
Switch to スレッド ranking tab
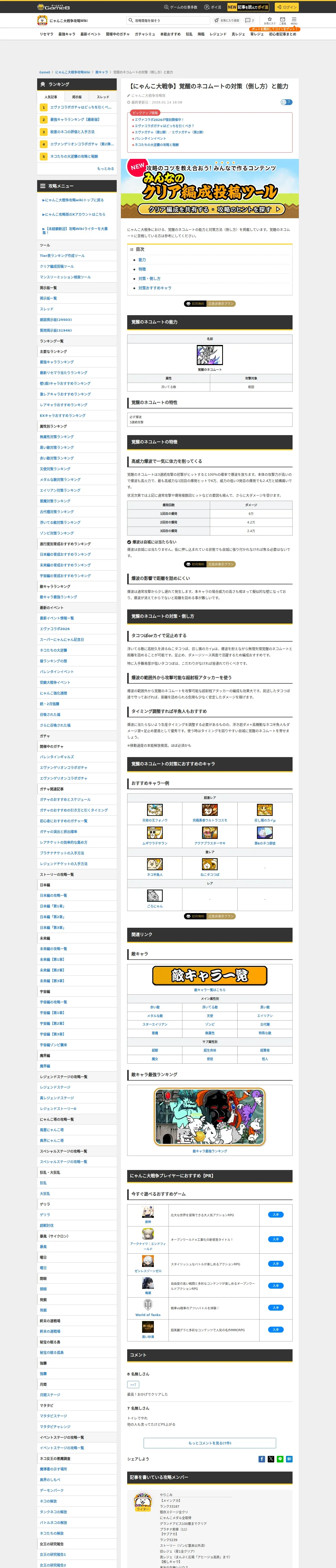[x=103, y=97]
